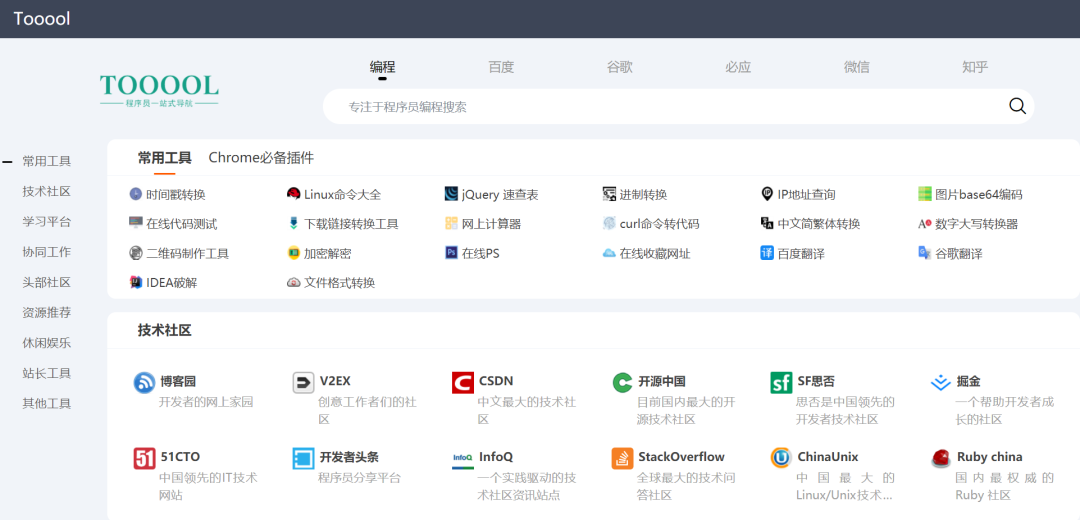
Task: Click the 图片base64编码 green icon
Action: (x=924, y=194)
